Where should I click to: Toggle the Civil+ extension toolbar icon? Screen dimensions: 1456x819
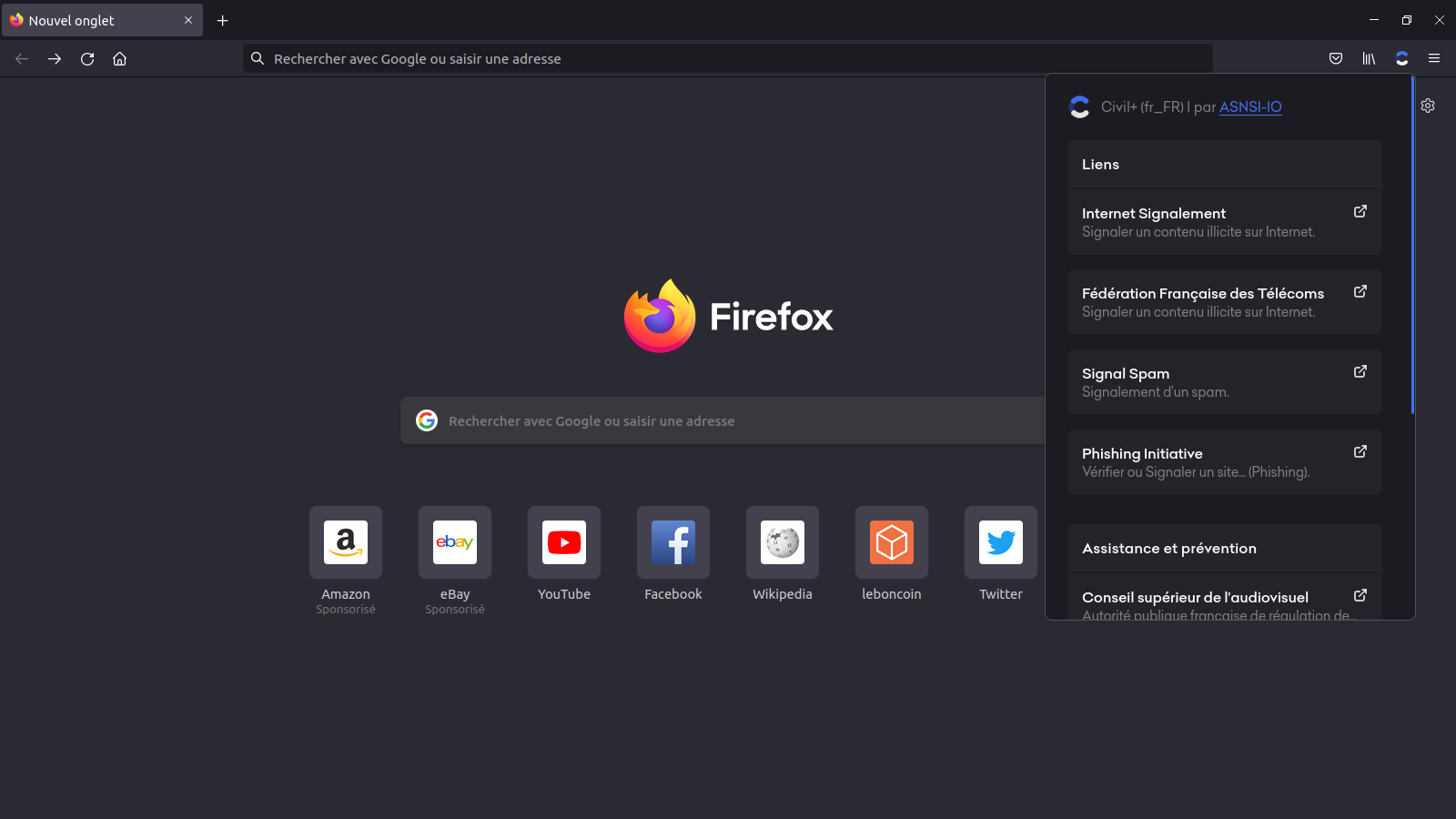click(1401, 58)
